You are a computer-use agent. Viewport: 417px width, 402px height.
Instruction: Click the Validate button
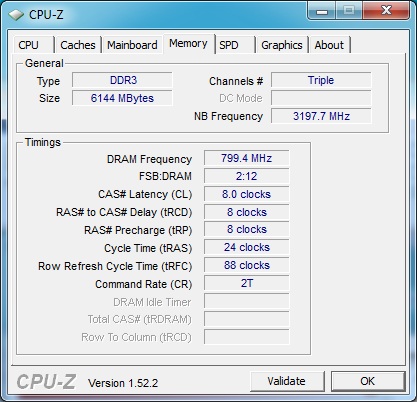pos(287,381)
